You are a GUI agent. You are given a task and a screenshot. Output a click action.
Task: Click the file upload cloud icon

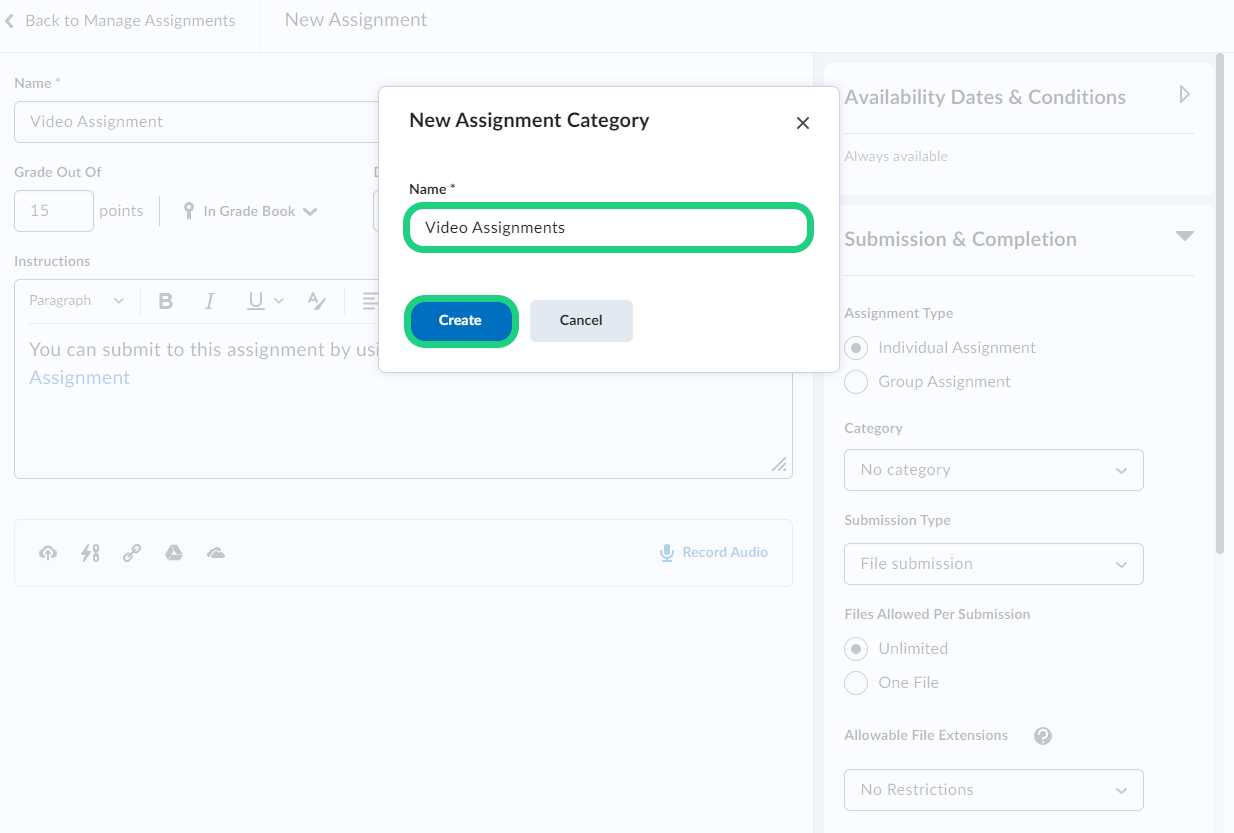tap(48, 553)
